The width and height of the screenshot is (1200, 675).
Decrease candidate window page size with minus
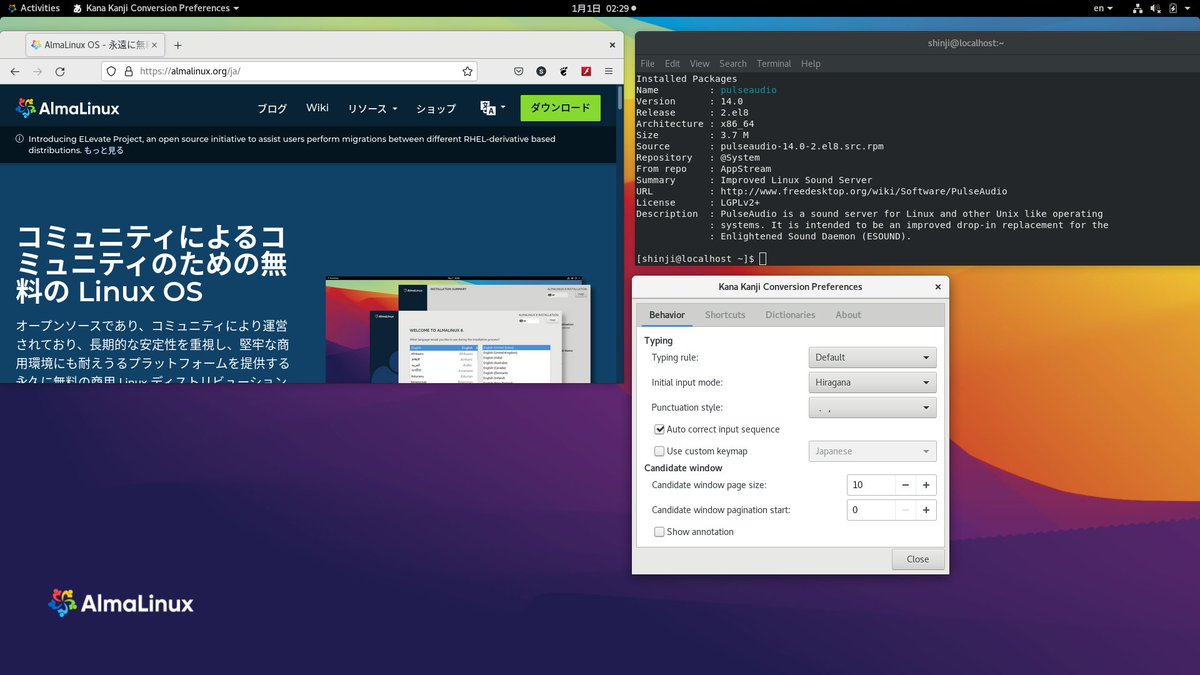click(x=905, y=485)
